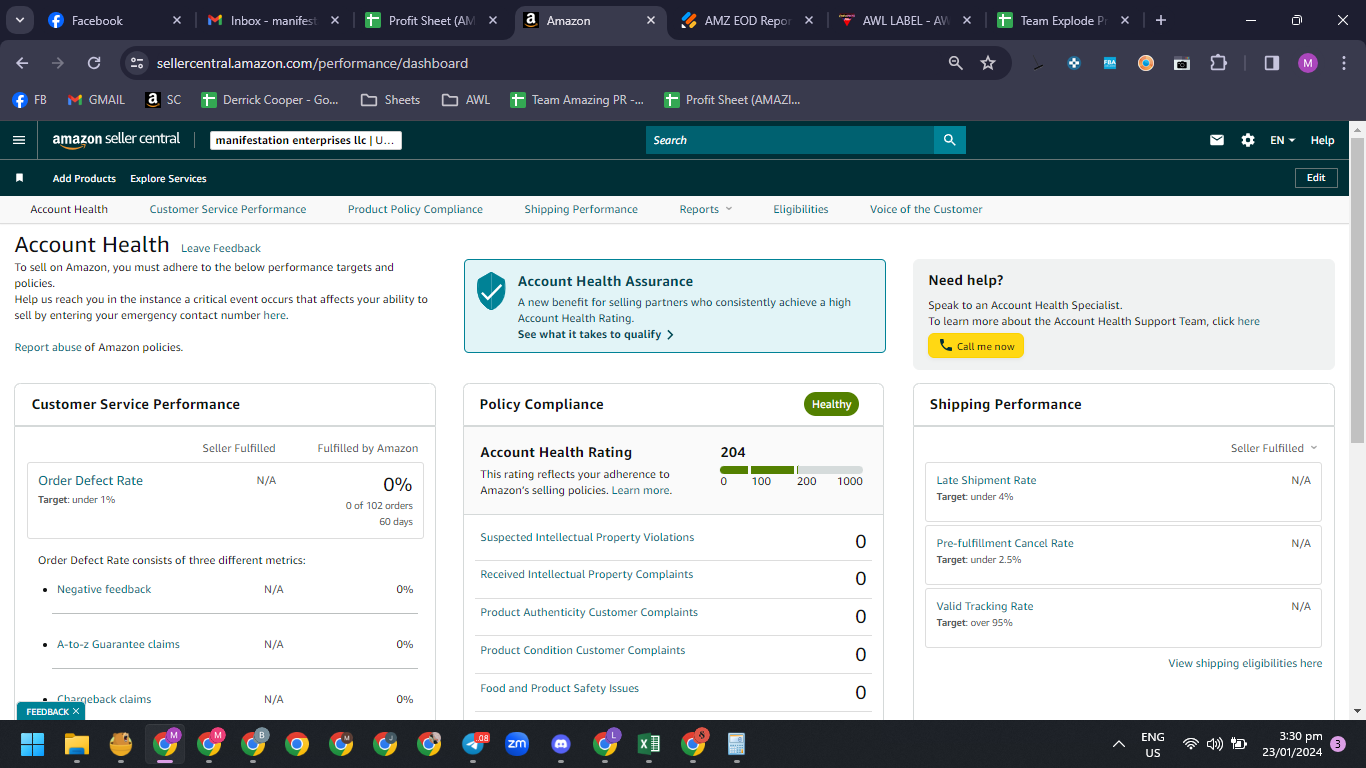Click the Learn more link
The height and width of the screenshot is (768, 1366).
tap(641, 490)
